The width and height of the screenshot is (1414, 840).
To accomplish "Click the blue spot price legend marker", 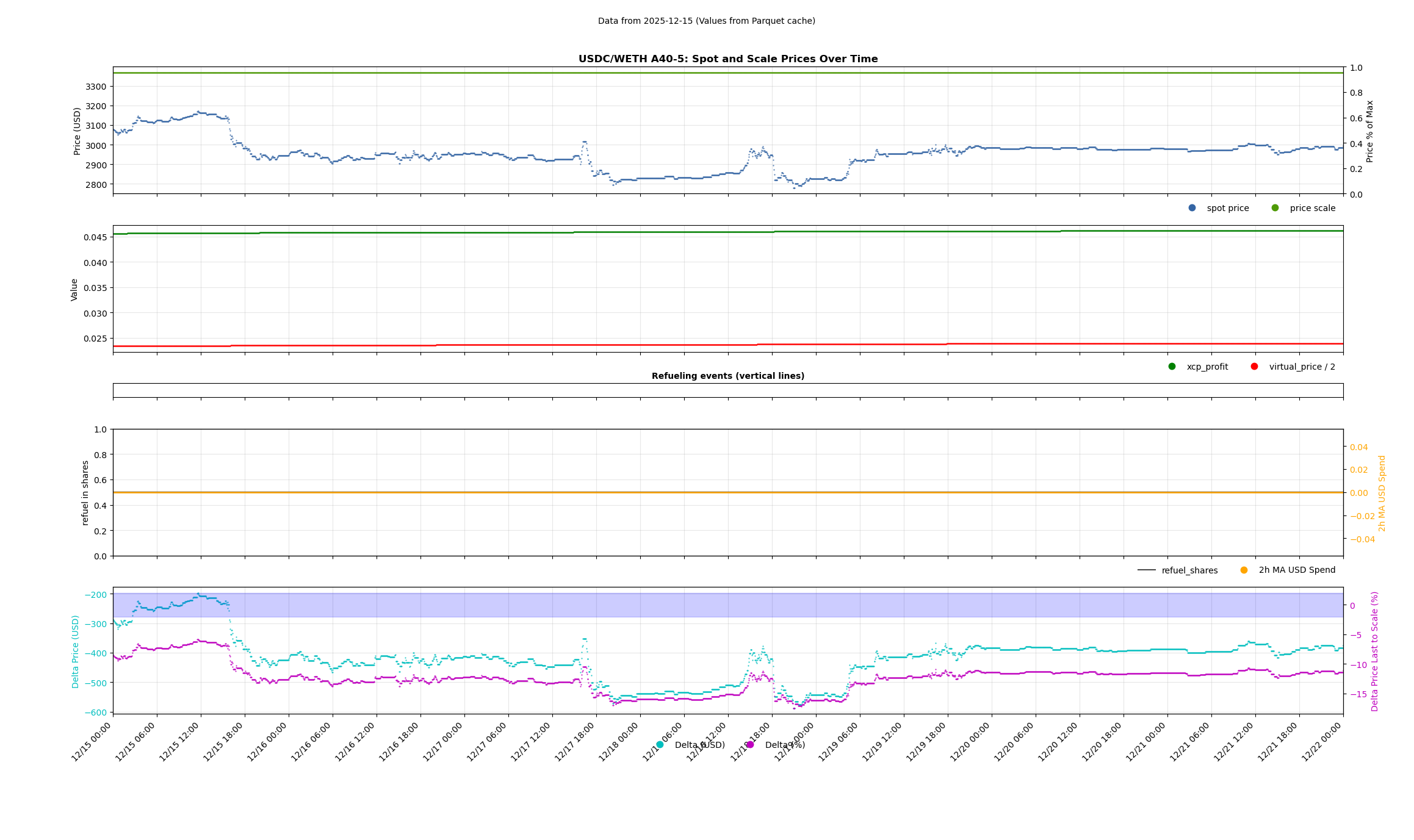I will click(1192, 208).
